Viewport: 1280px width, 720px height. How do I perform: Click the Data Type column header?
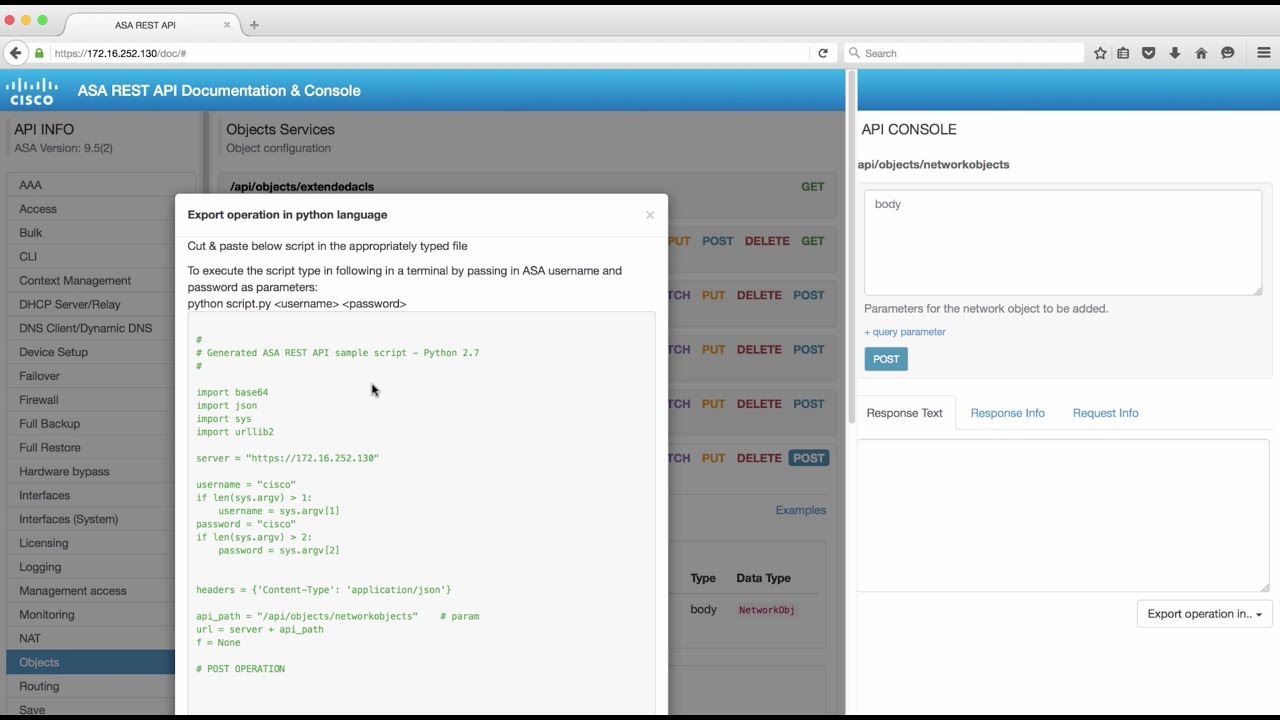click(763, 578)
